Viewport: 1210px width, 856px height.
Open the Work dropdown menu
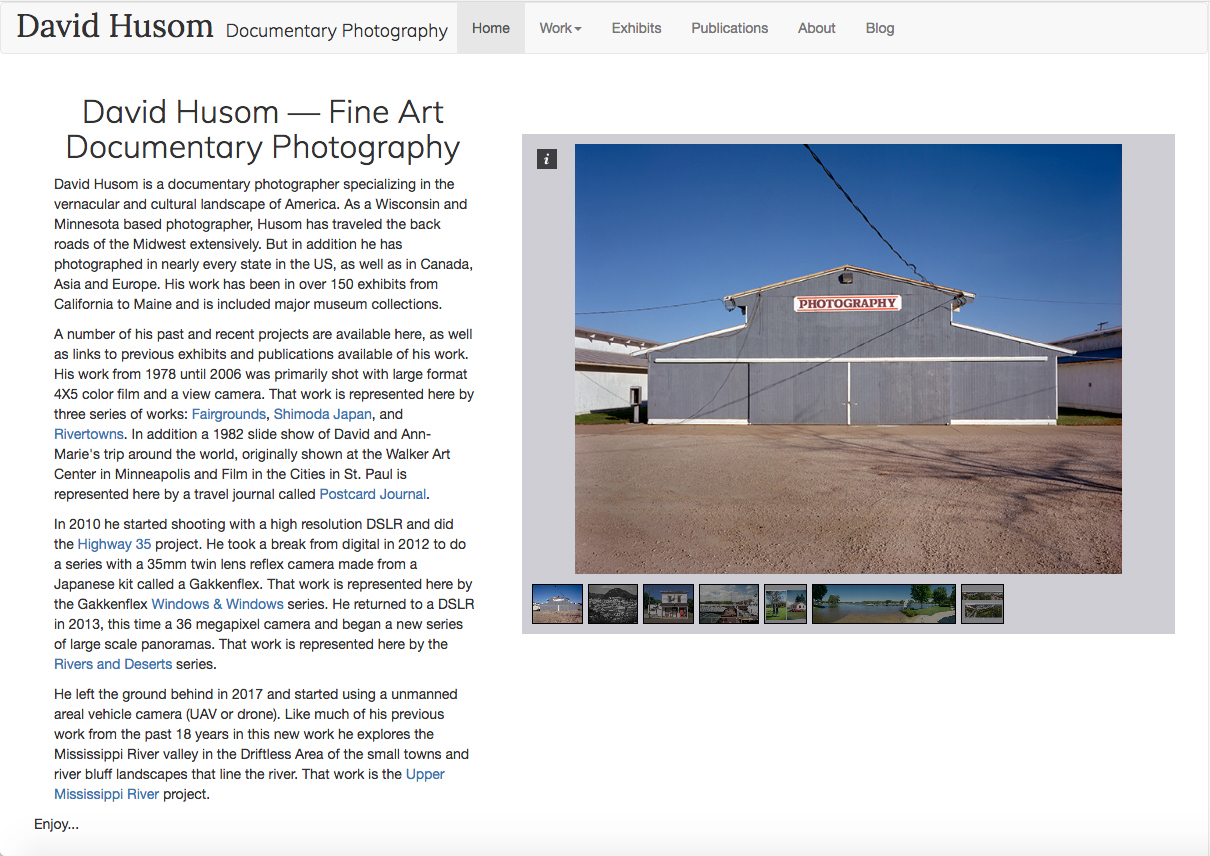coord(560,28)
